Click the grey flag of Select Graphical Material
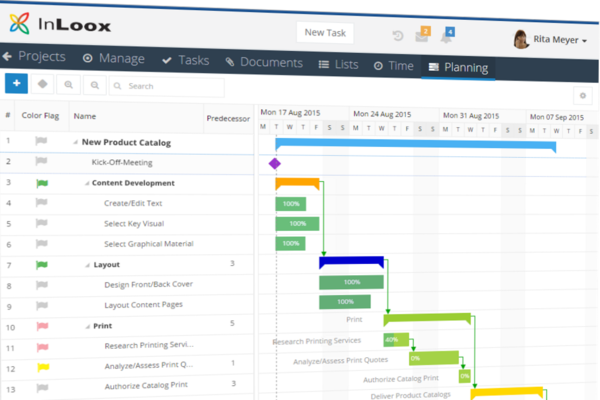This screenshot has height=400, width=600. point(41,243)
